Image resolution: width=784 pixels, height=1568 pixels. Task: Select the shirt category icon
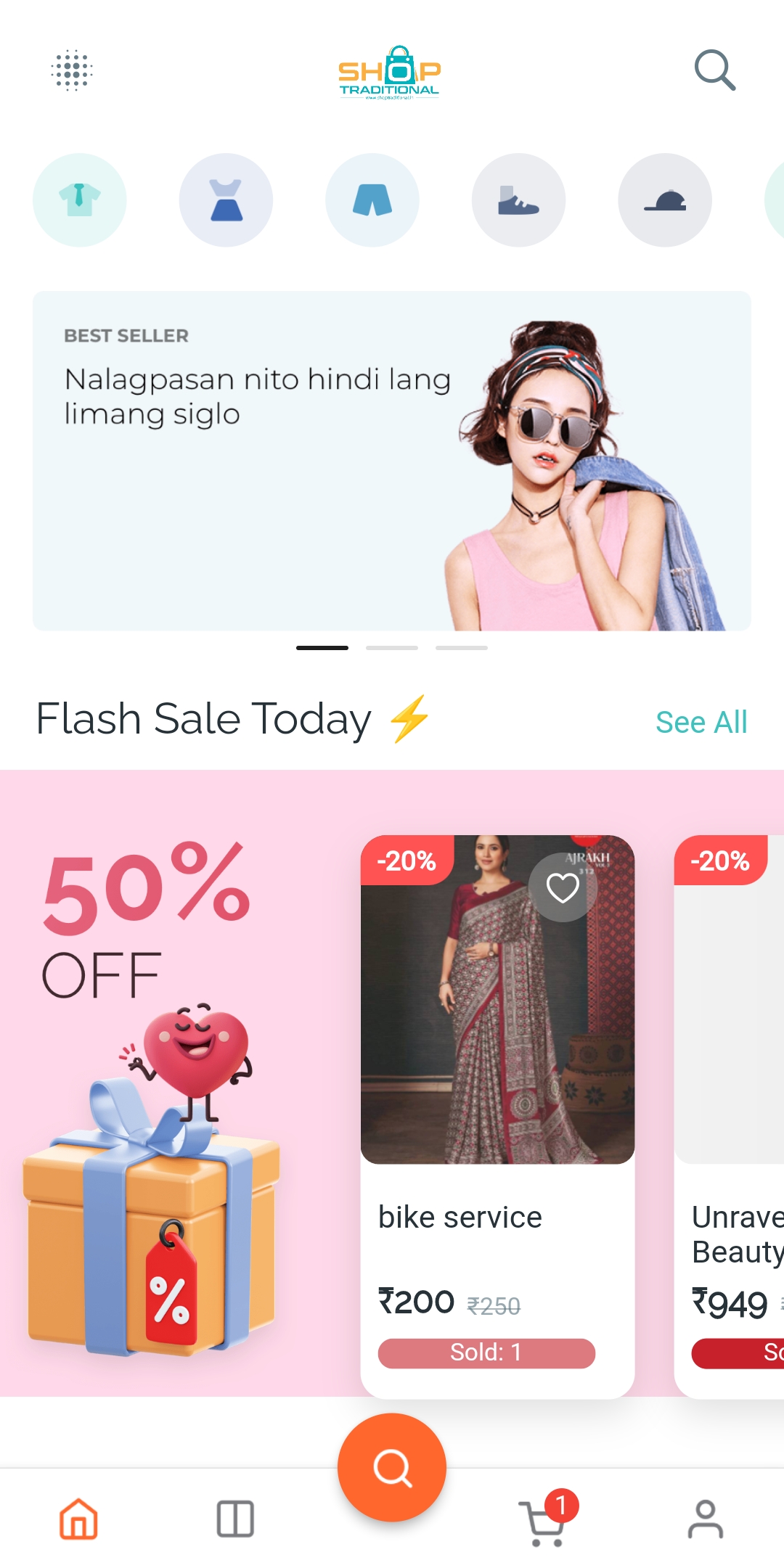pos(80,200)
